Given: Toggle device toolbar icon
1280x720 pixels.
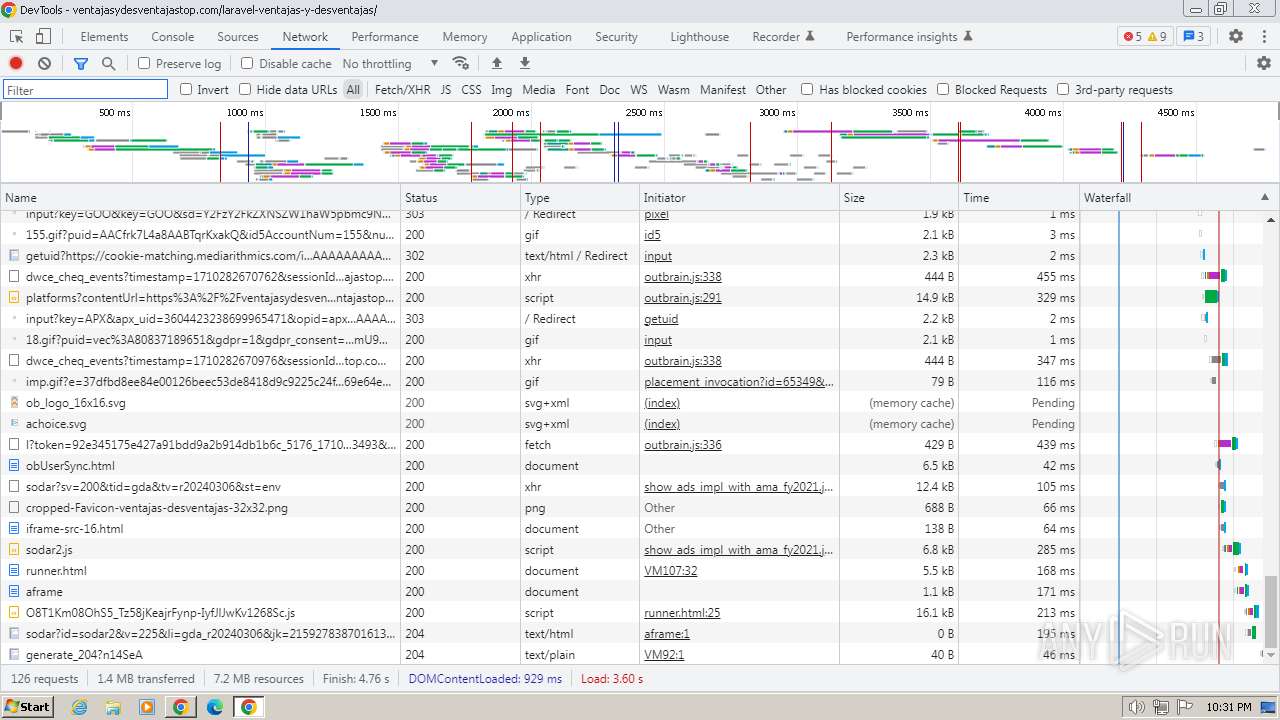Looking at the screenshot, I should pos(43,37).
